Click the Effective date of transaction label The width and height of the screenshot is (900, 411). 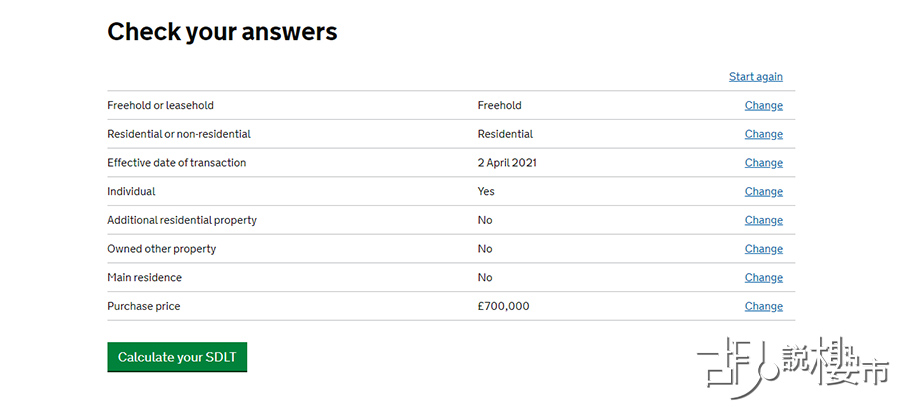pos(176,162)
